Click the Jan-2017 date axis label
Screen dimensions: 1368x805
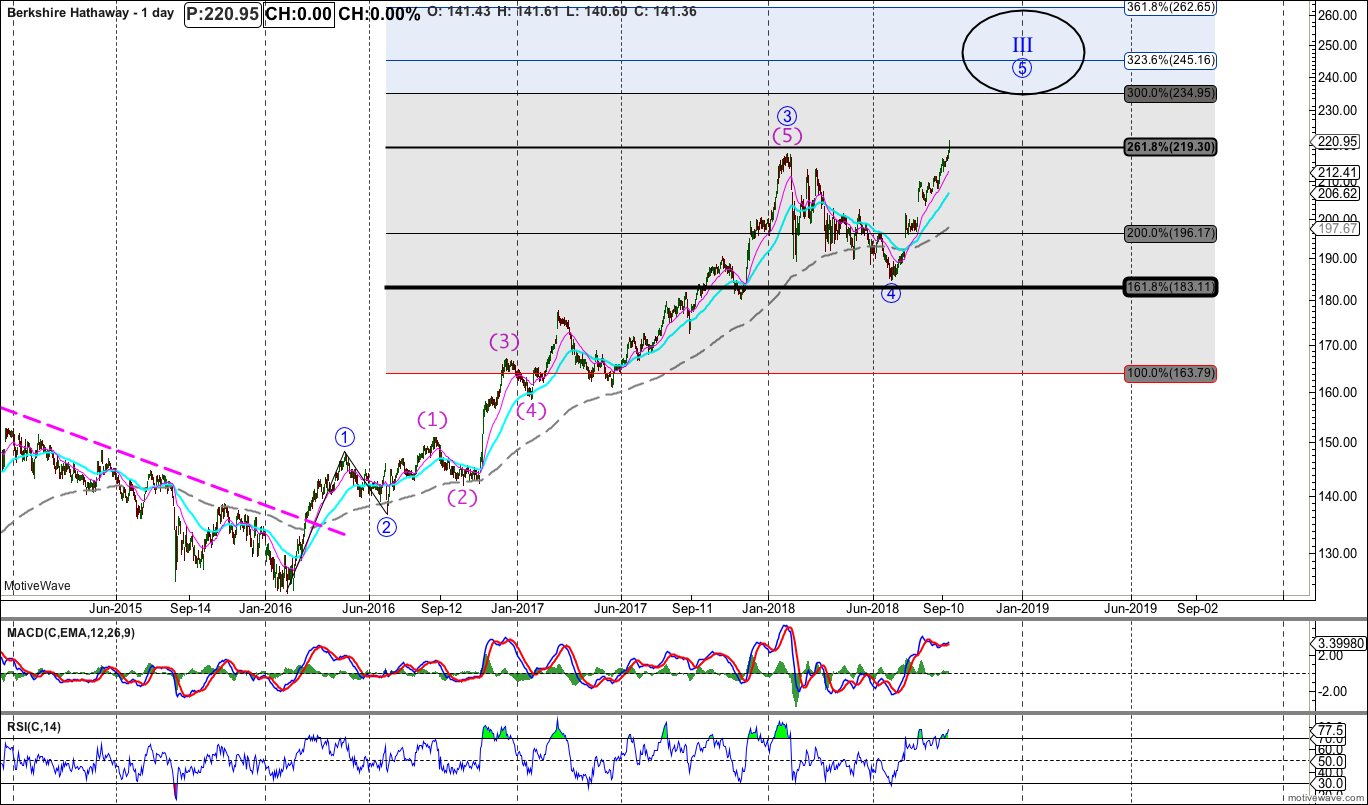tap(517, 606)
